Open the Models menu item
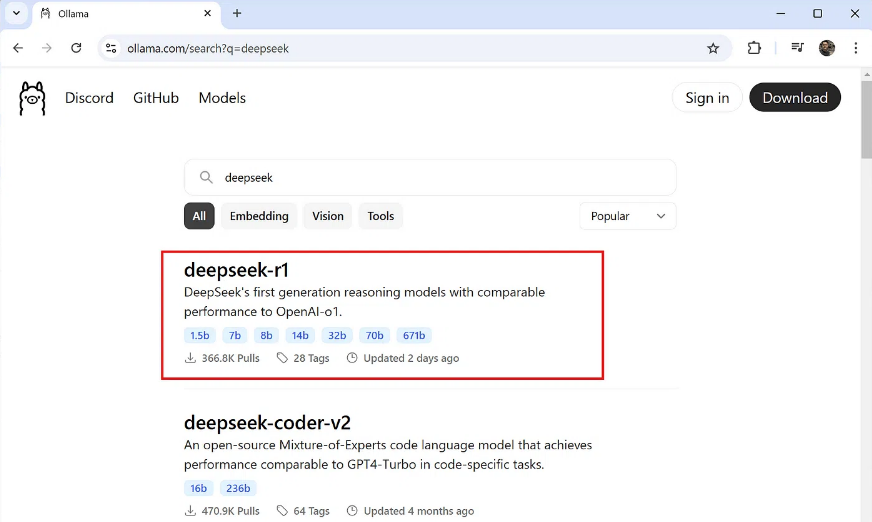The width and height of the screenshot is (872, 522). click(x=222, y=98)
